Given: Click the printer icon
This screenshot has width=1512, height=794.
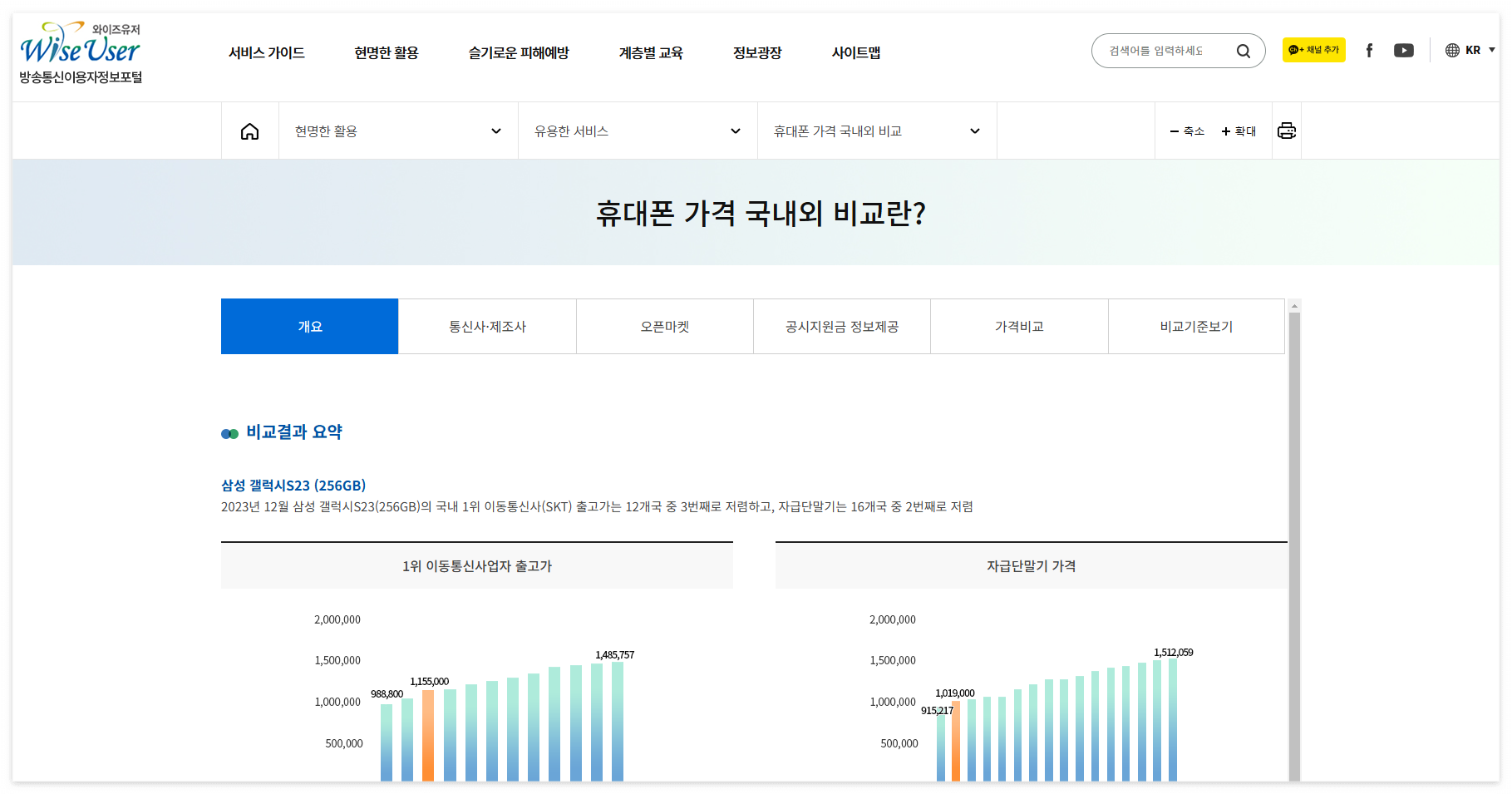Looking at the screenshot, I should pyautogui.click(x=1287, y=131).
